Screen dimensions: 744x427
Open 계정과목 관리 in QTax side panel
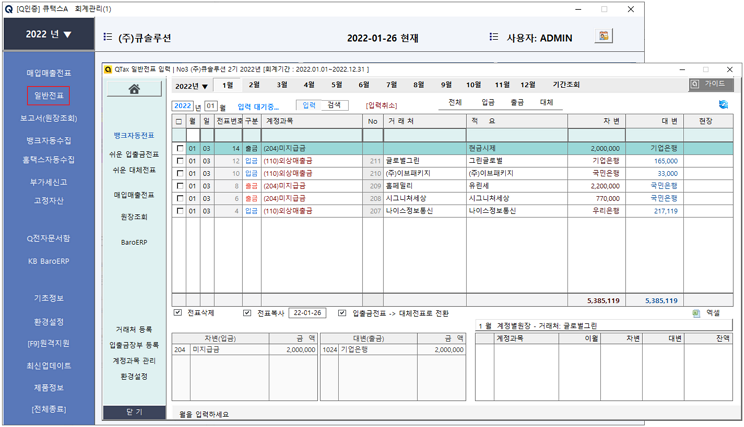[x=134, y=361]
